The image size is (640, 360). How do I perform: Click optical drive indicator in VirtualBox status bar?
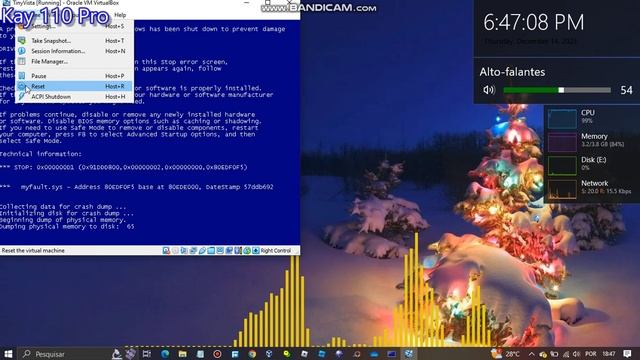(x=176, y=250)
